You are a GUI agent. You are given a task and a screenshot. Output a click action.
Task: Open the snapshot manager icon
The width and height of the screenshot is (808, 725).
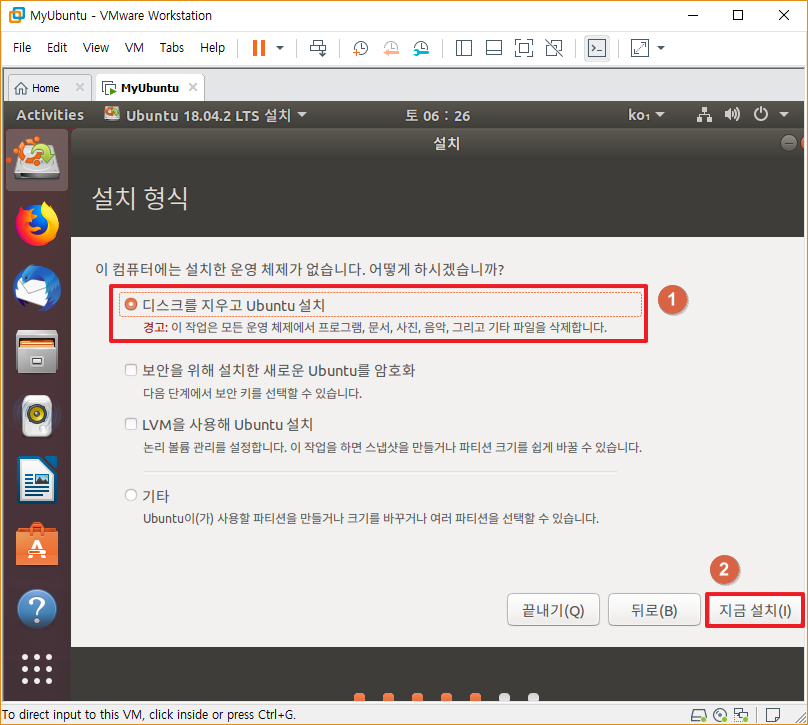click(421, 48)
